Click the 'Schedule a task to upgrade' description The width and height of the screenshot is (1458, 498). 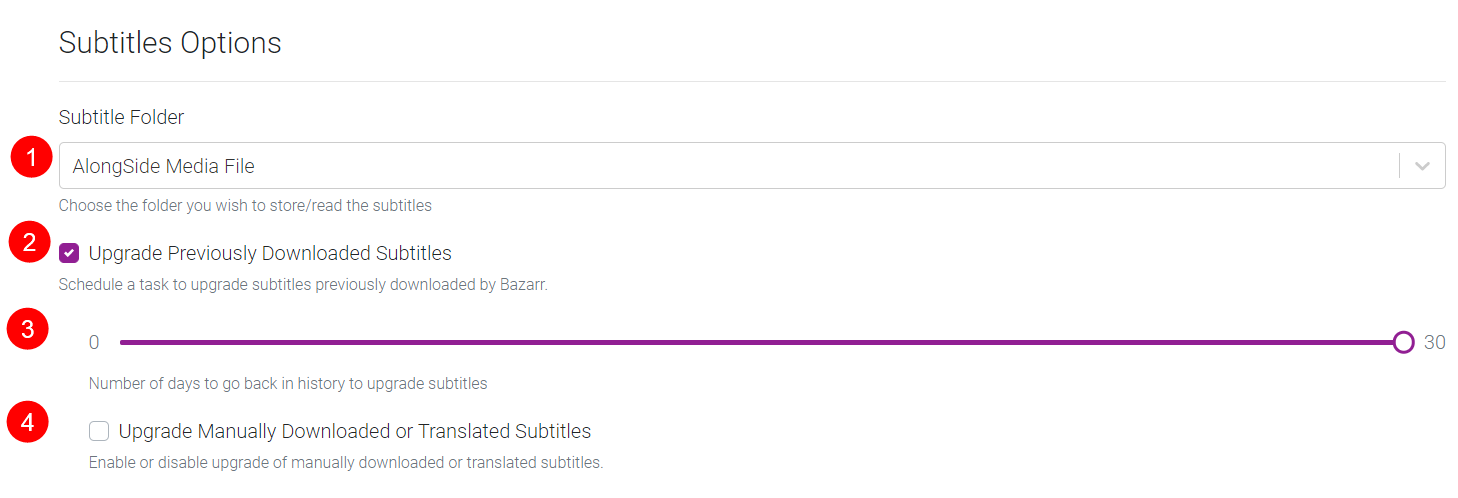[303, 284]
